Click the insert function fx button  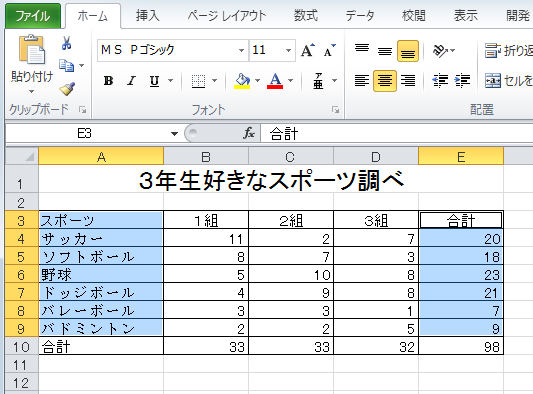tap(248, 133)
